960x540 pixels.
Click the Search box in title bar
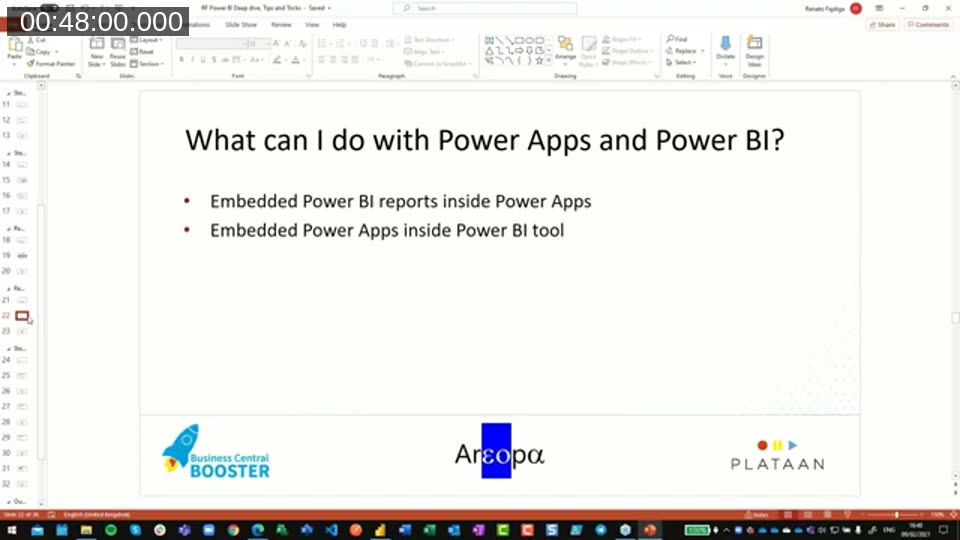coord(485,8)
